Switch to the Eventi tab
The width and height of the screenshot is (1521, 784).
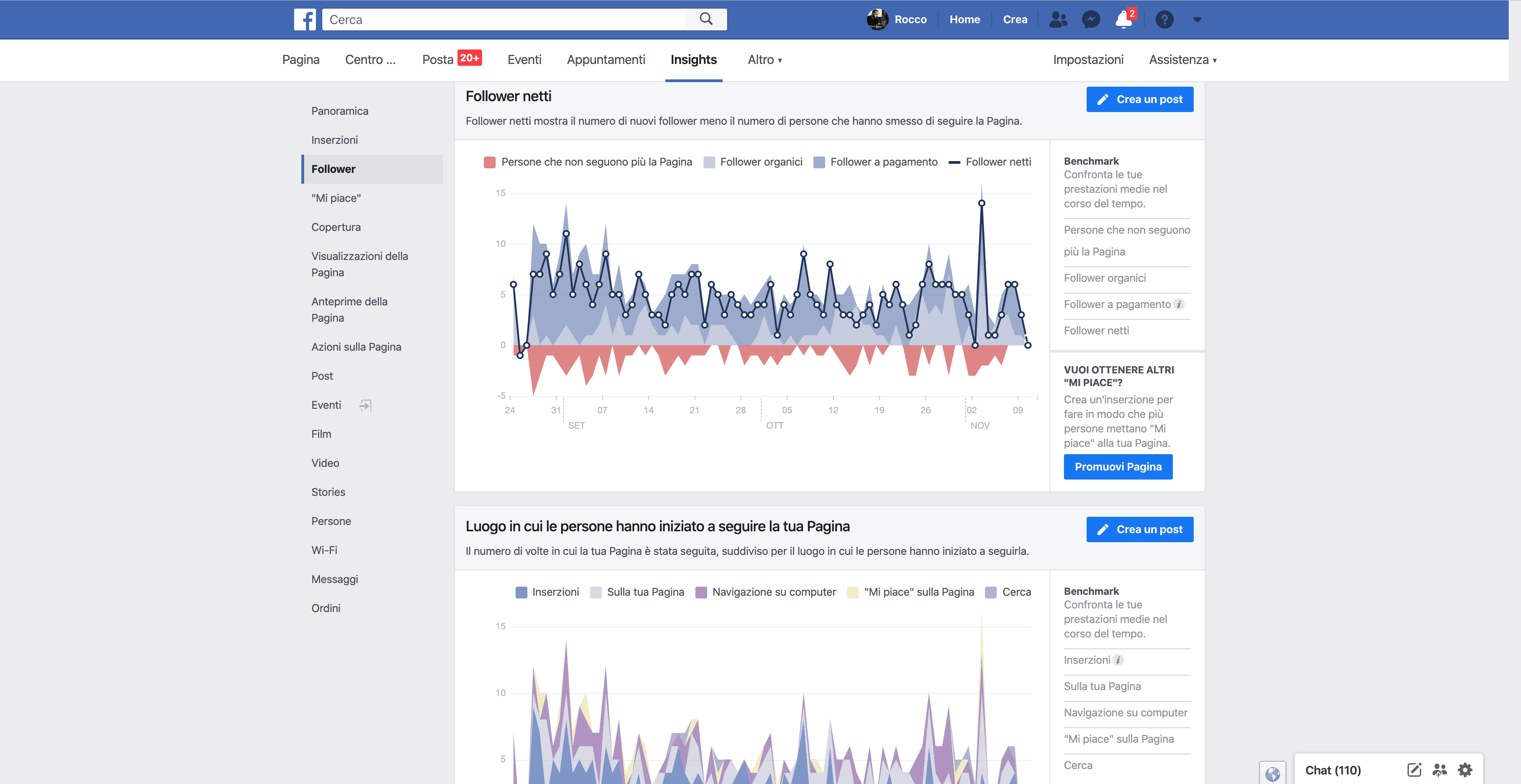[x=524, y=59]
